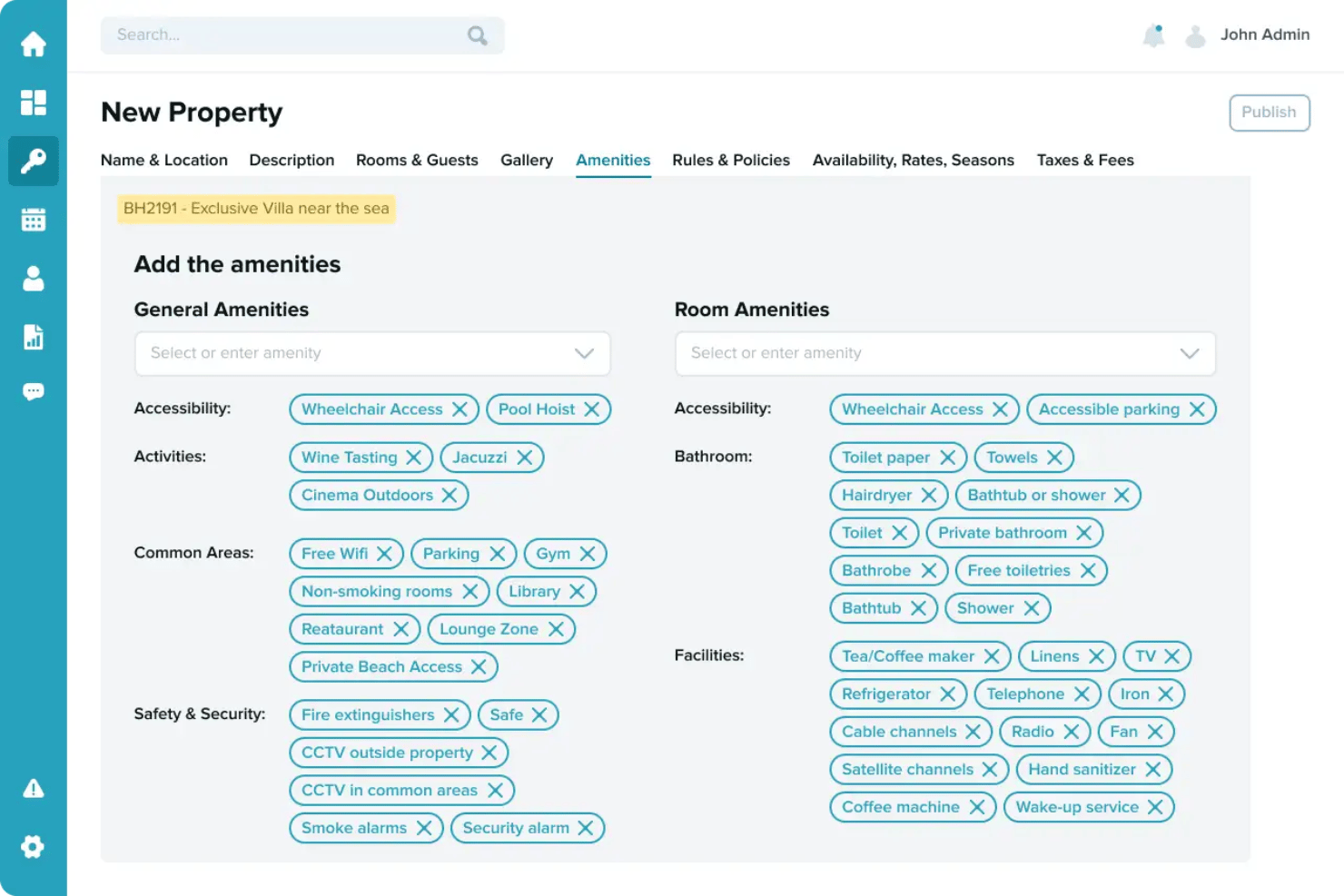Remove the Telephone tag
Image resolution: width=1344 pixels, height=896 pixels.
coord(1082,694)
